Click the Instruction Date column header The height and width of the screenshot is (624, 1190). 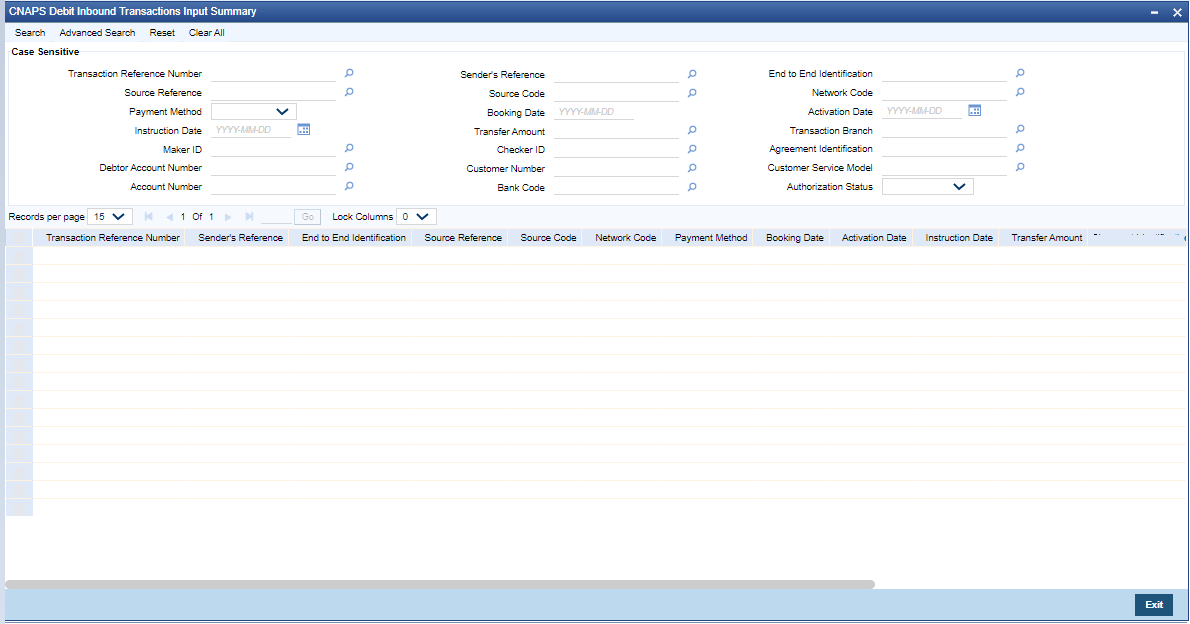click(x=959, y=238)
